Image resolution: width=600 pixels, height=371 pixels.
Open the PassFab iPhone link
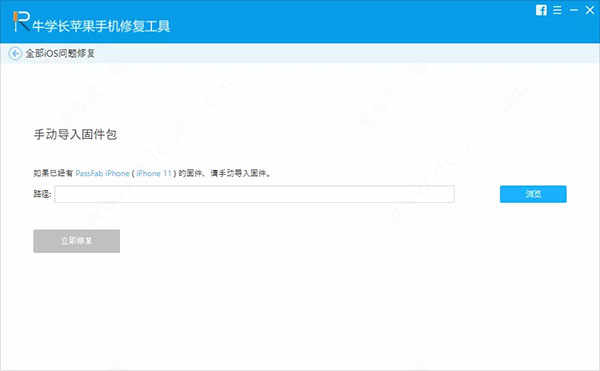click(102, 173)
